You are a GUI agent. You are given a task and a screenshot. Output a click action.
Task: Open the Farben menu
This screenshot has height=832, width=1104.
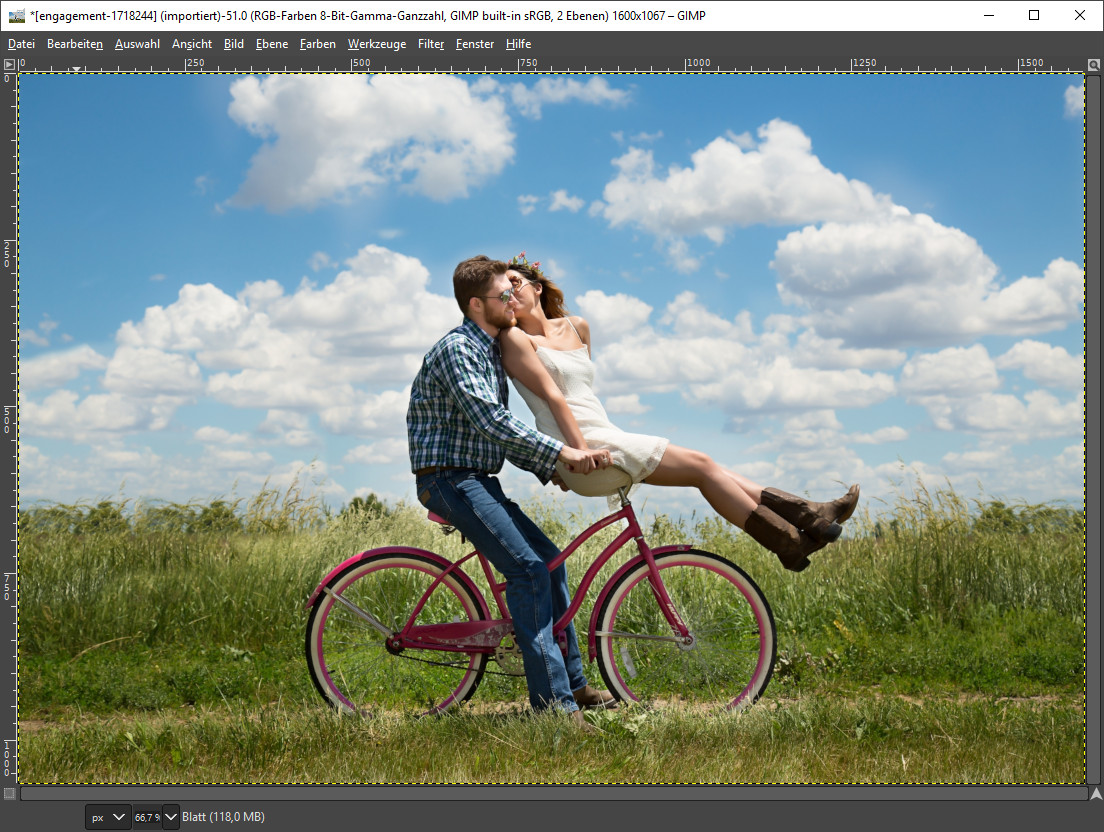click(317, 44)
